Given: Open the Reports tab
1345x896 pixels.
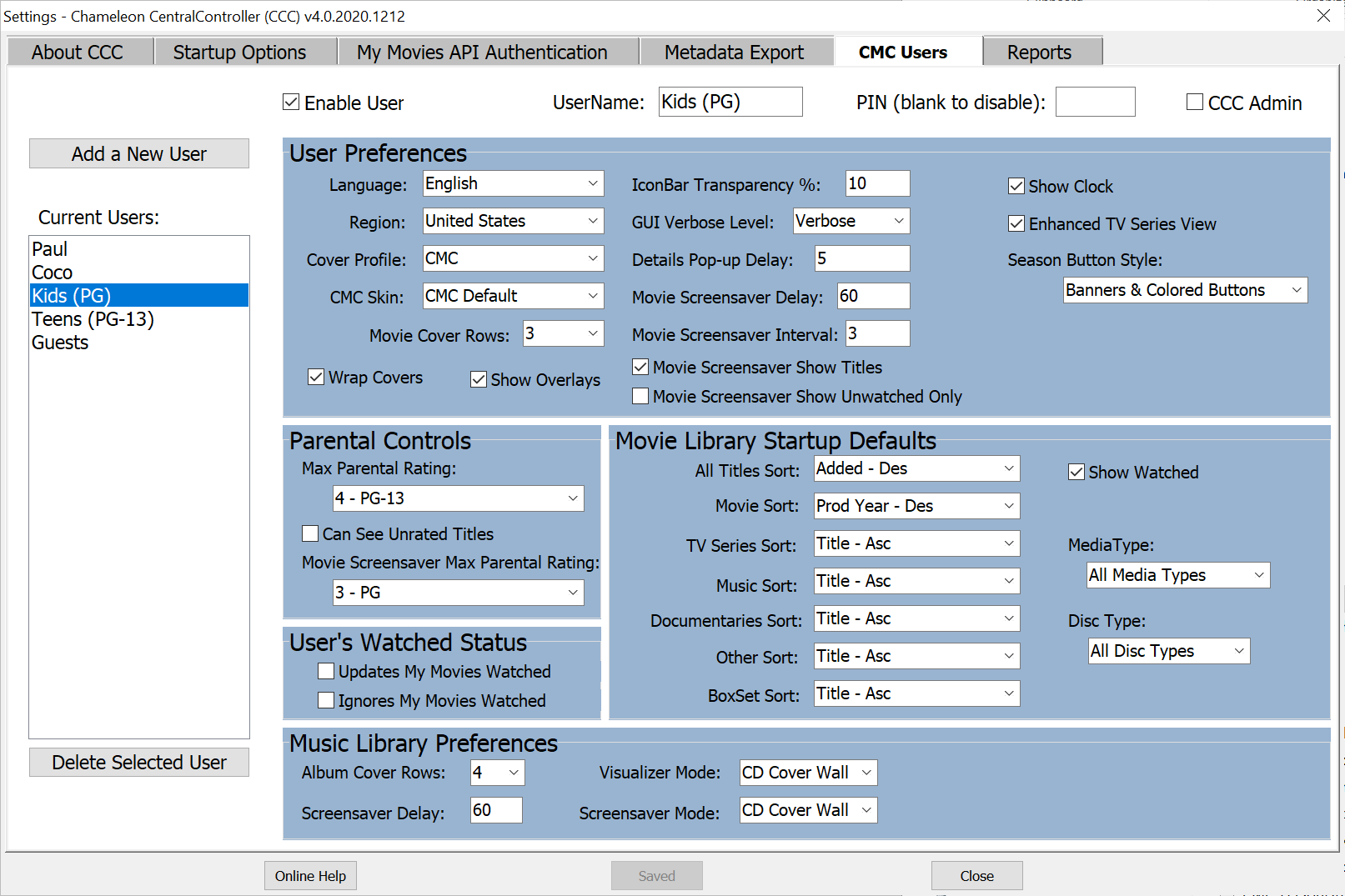Looking at the screenshot, I should (x=1042, y=52).
